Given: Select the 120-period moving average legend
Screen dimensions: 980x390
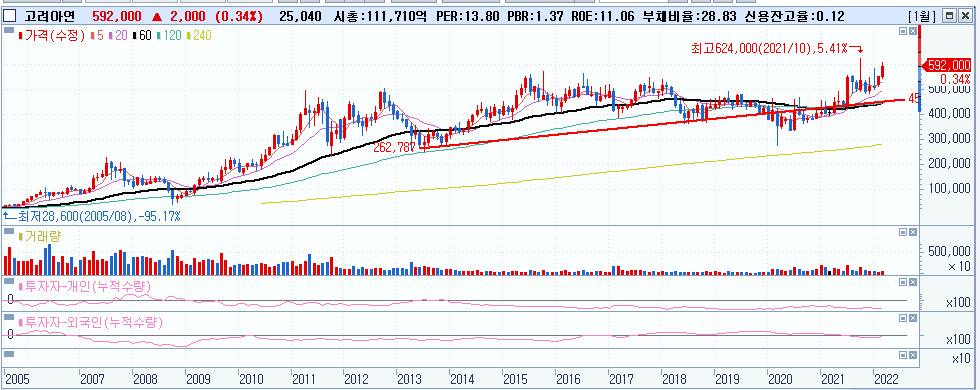Looking at the screenshot, I should [x=169, y=36].
